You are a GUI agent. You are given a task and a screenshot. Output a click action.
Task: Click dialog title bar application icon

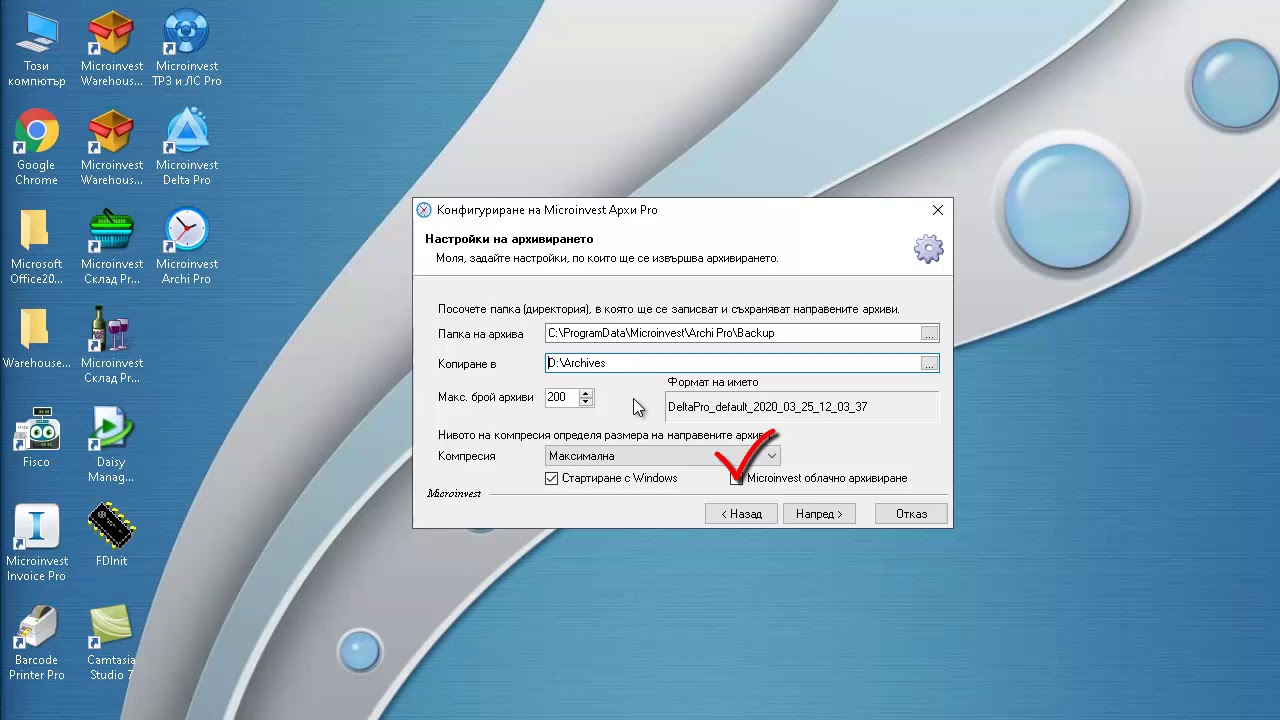tap(424, 210)
